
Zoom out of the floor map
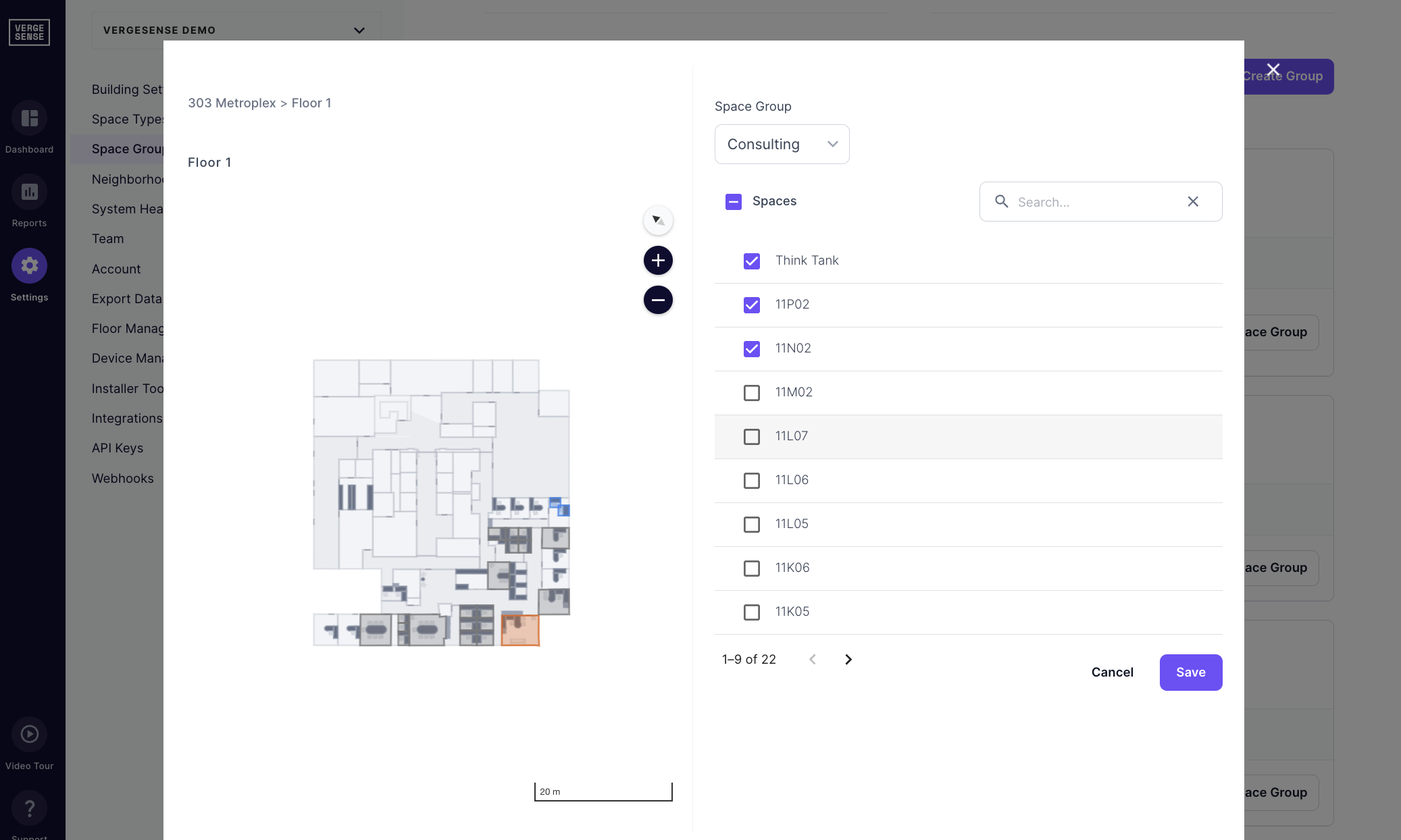click(658, 300)
